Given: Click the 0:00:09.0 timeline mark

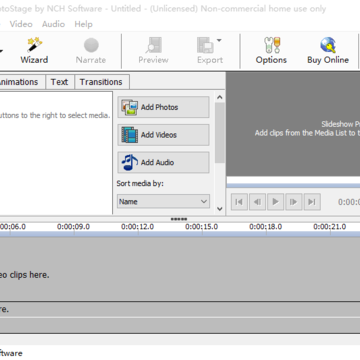Looking at the screenshot, I should coord(73,227).
